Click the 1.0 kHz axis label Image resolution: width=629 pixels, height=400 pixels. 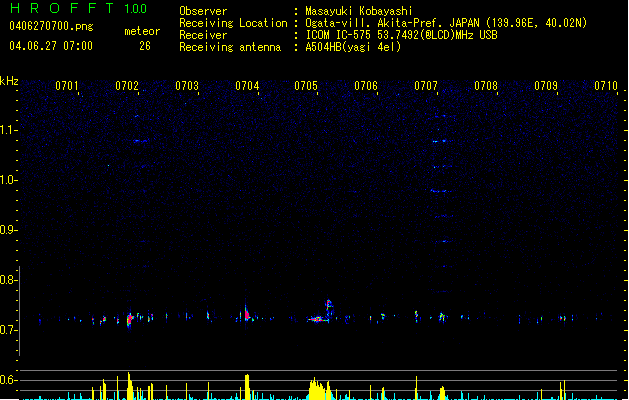(7, 180)
